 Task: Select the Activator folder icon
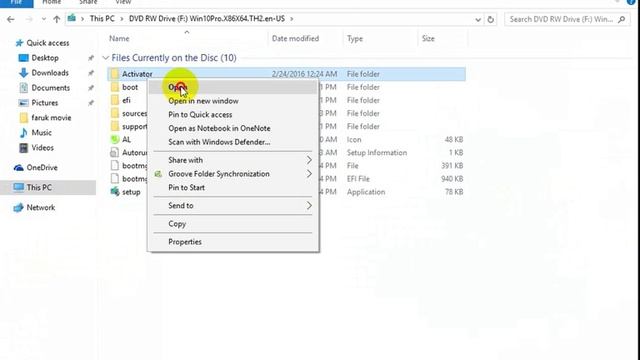(x=115, y=74)
